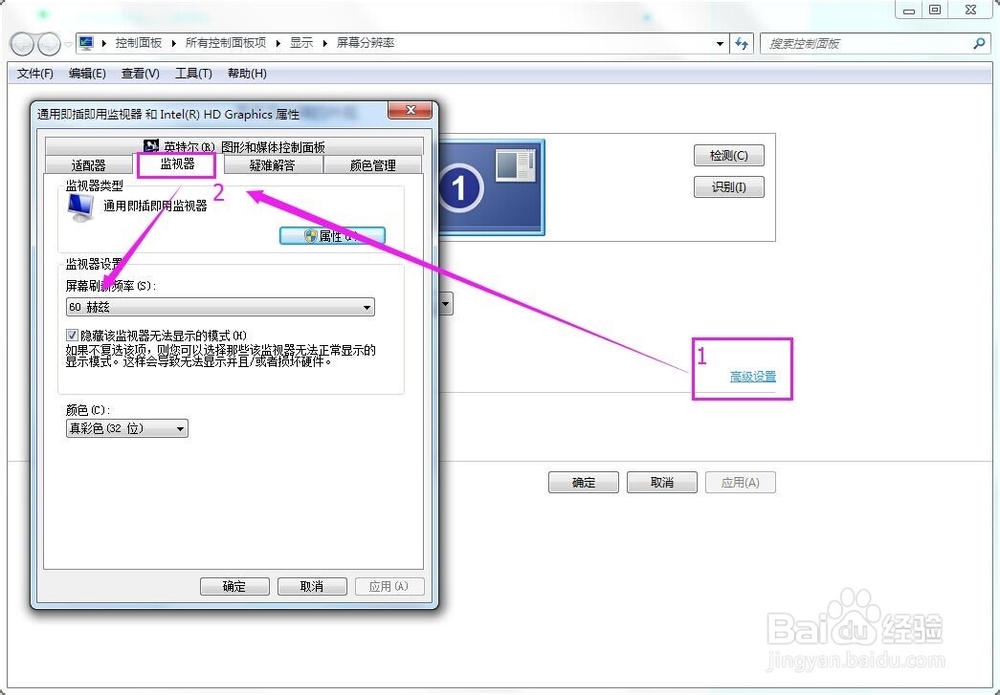Open the 工具(T) menu

coord(194,73)
